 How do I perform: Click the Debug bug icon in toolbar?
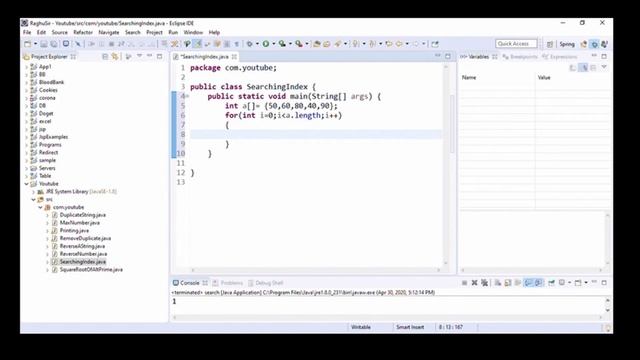(x=249, y=44)
